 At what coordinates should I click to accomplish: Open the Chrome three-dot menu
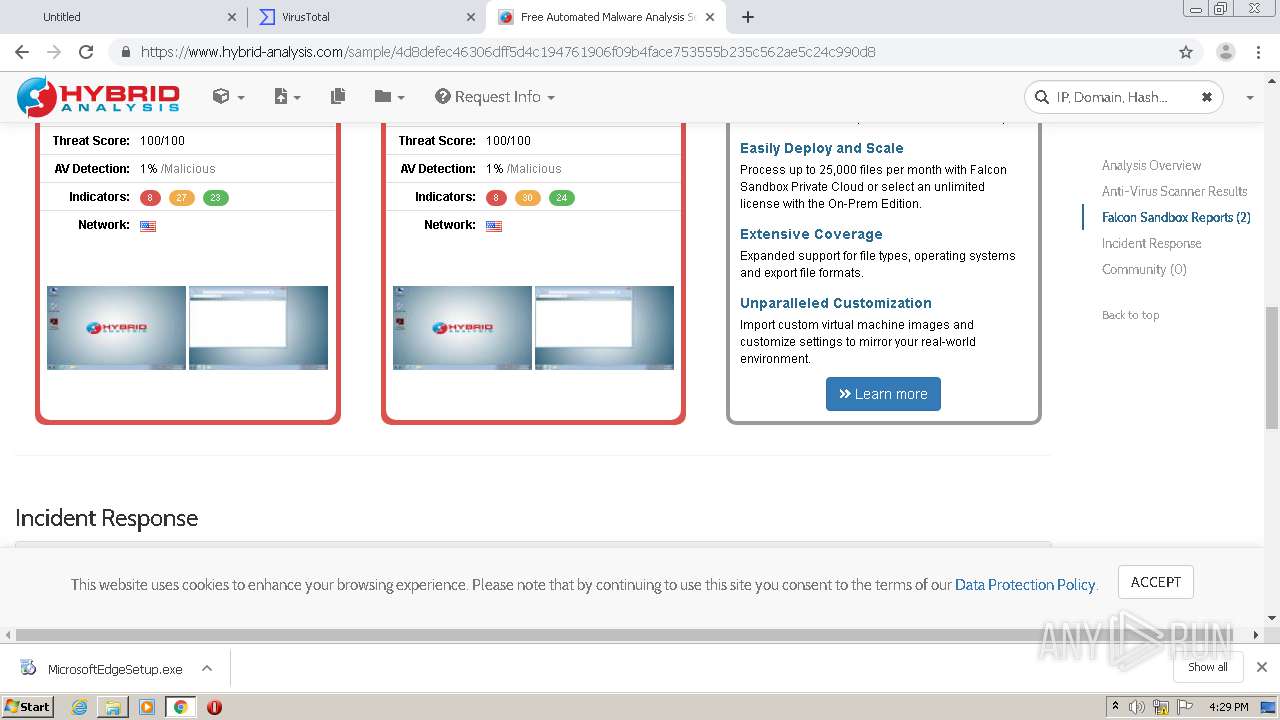1259,52
